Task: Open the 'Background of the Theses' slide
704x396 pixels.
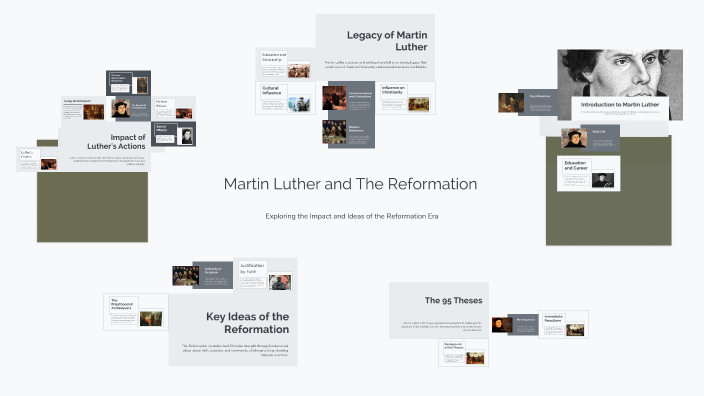Action: pos(463,353)
